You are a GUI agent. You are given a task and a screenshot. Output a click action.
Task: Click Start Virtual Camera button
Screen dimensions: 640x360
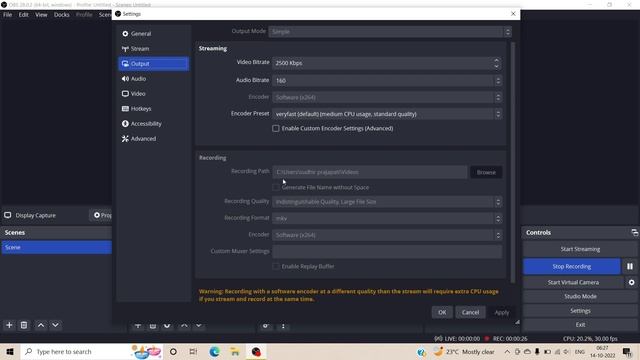573,282
